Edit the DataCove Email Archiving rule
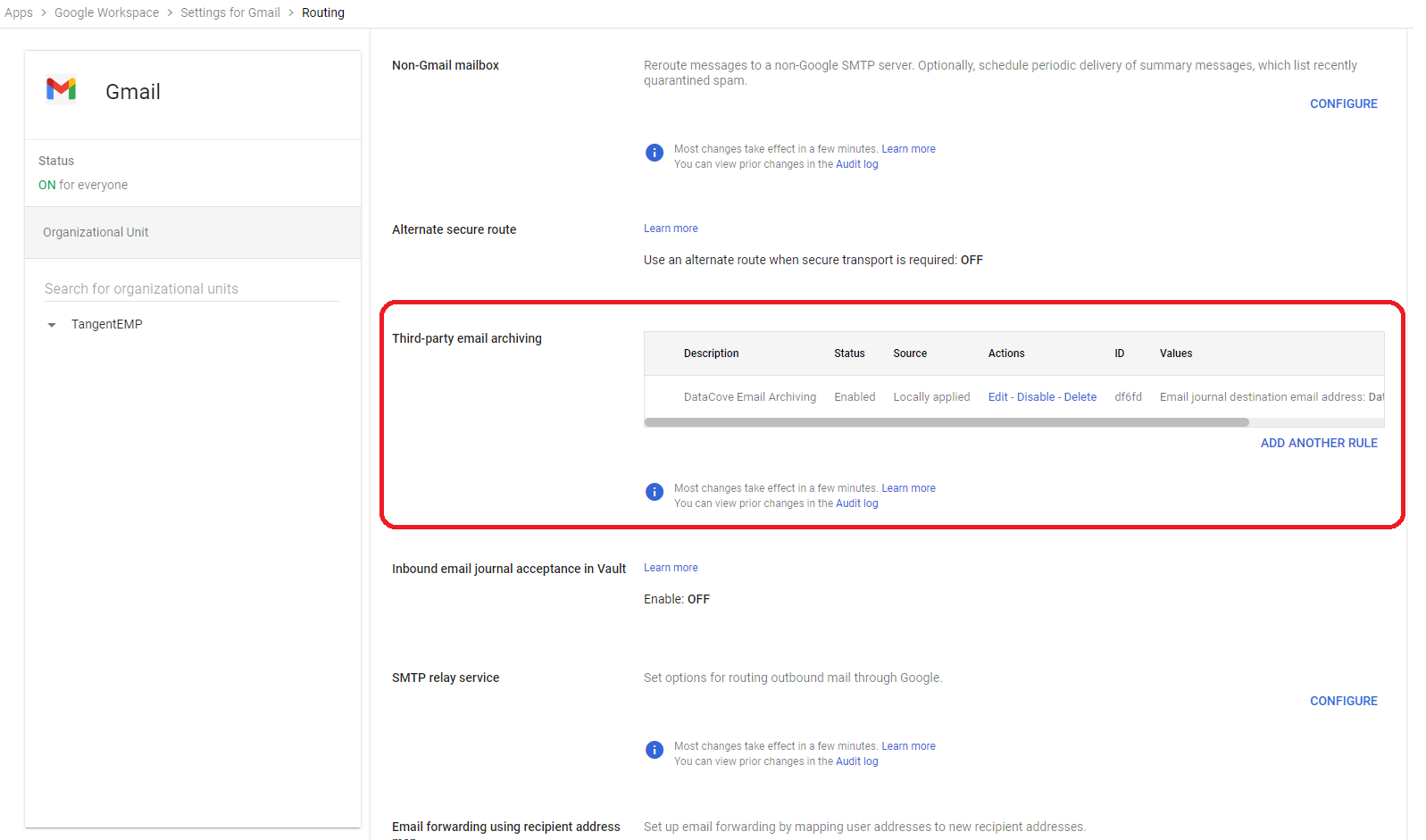Image resolution: width=1426 pixels, height=840 pixels. (997, 397)
